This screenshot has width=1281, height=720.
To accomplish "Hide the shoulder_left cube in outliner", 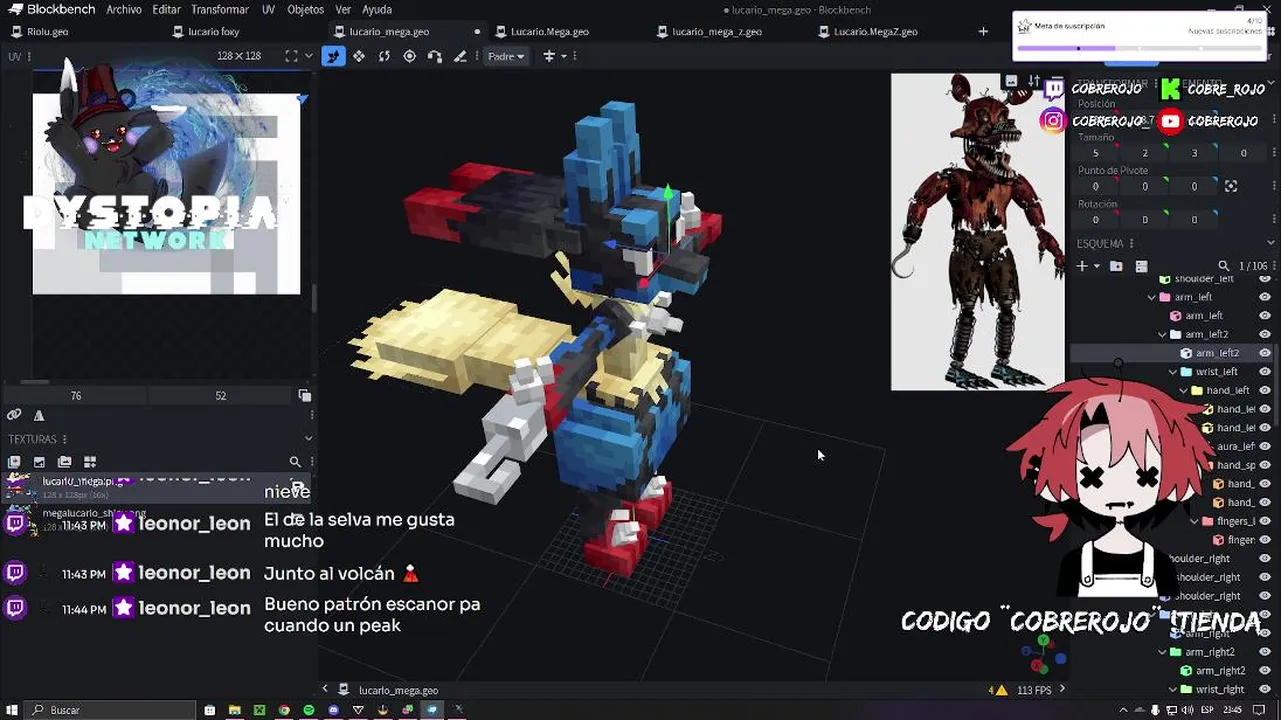I will 1265,279.
